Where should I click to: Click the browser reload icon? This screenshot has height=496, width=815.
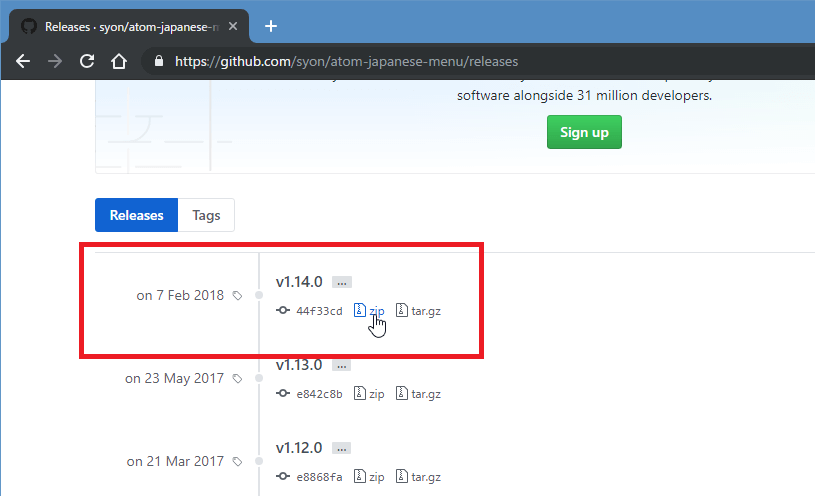tap(87, 61)
